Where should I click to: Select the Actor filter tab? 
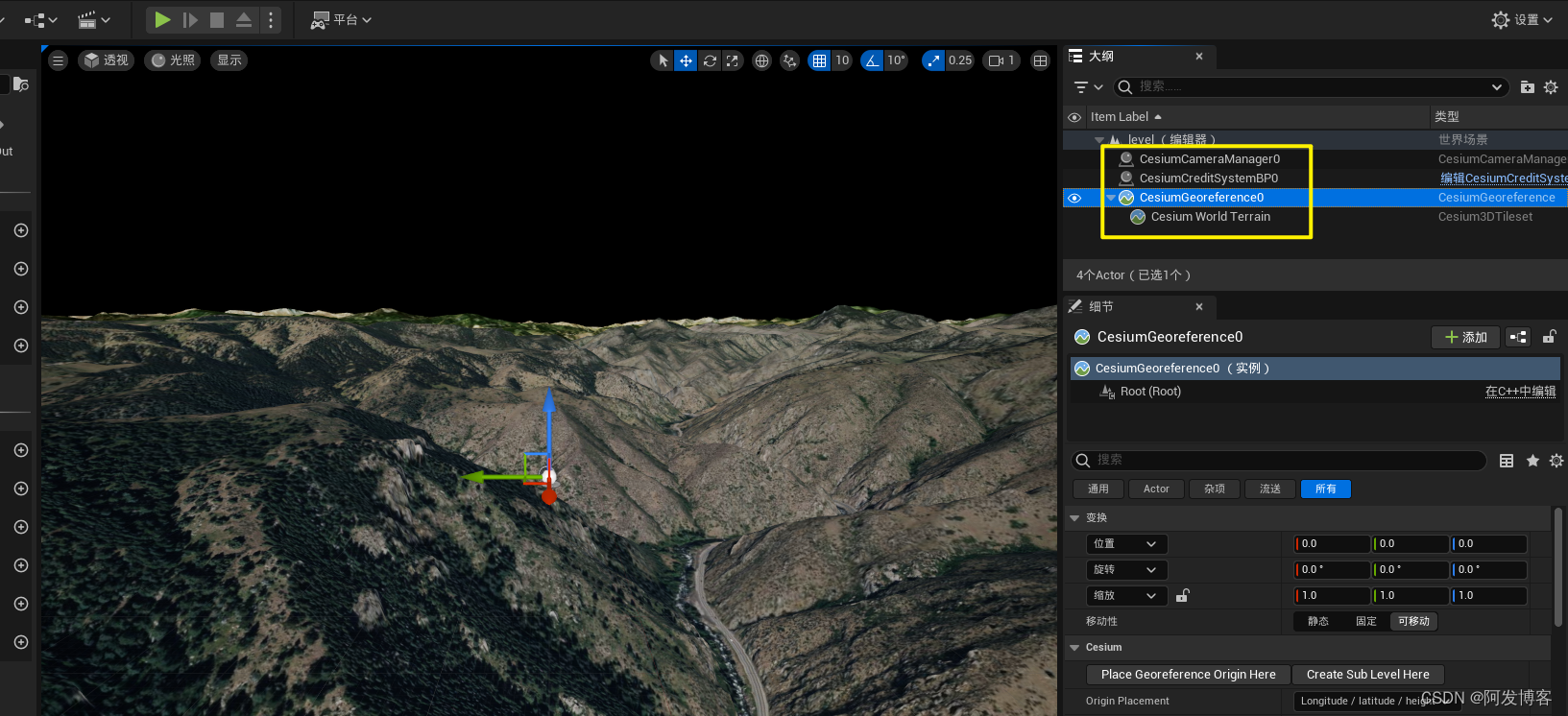click(1156, 489)
